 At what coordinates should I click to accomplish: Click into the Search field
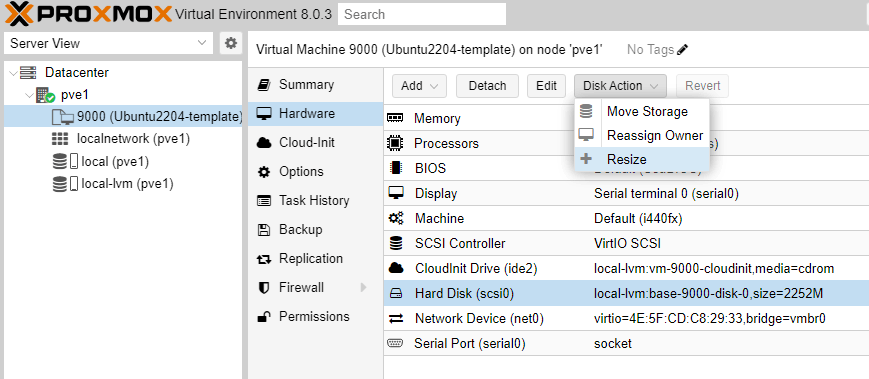[422, 14]
